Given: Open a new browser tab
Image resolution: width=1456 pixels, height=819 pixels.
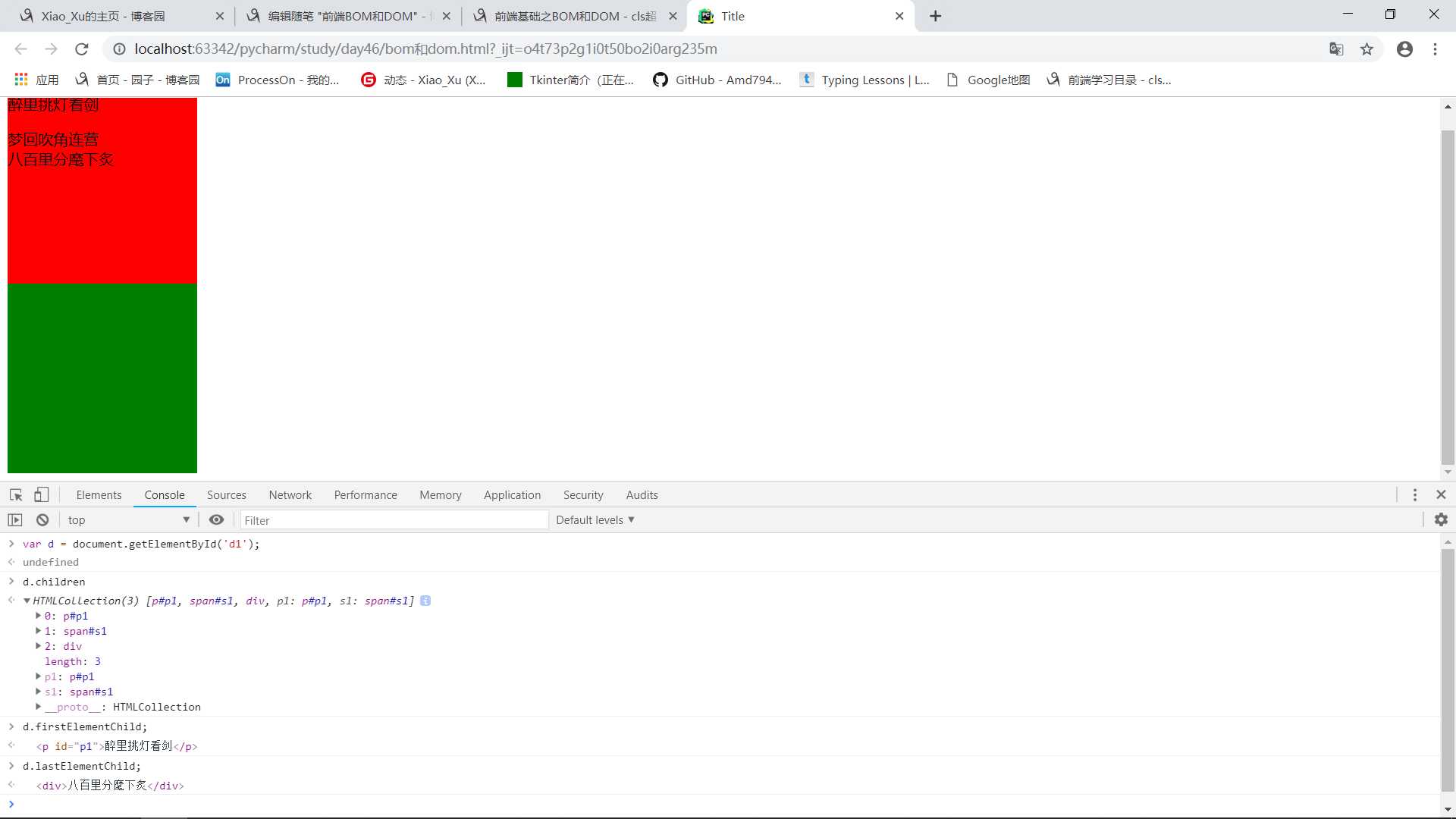Looking at the screenshot, I should (x=936, y=16).
